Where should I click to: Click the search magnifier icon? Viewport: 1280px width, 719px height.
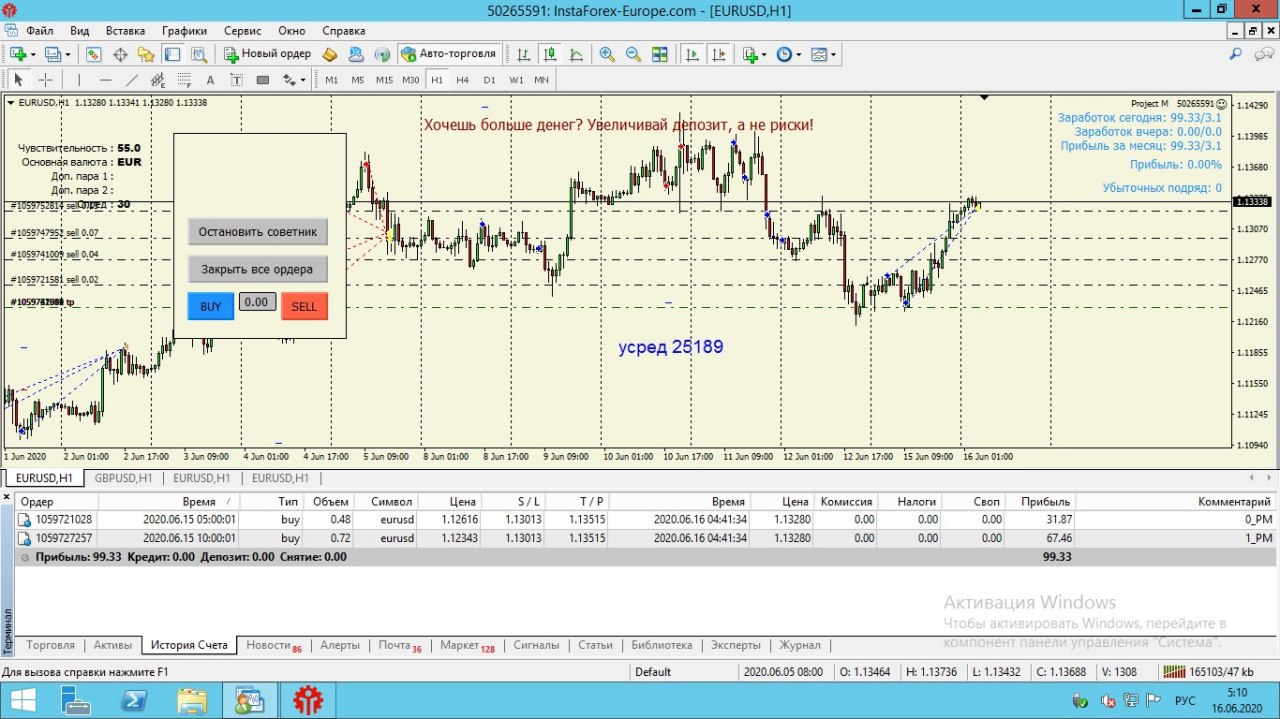[x=1236, y=54]
